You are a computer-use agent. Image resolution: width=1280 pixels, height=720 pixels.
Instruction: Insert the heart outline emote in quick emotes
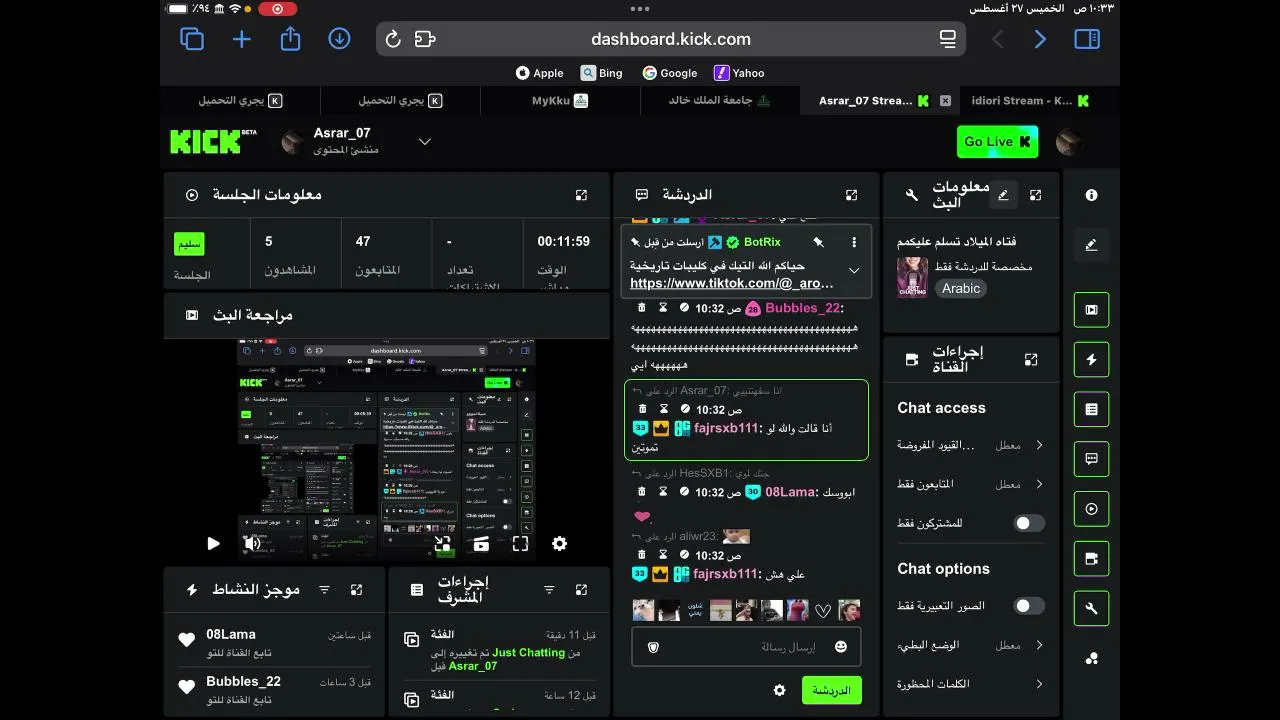point(823,610)
